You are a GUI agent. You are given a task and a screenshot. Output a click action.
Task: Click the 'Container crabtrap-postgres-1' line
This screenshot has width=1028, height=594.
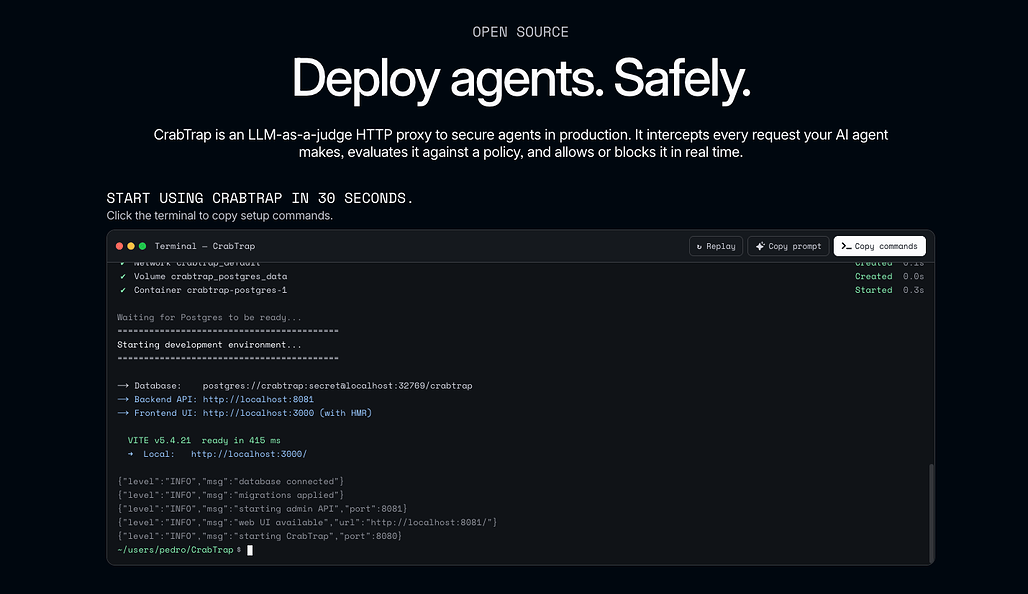tap(210, 290)
